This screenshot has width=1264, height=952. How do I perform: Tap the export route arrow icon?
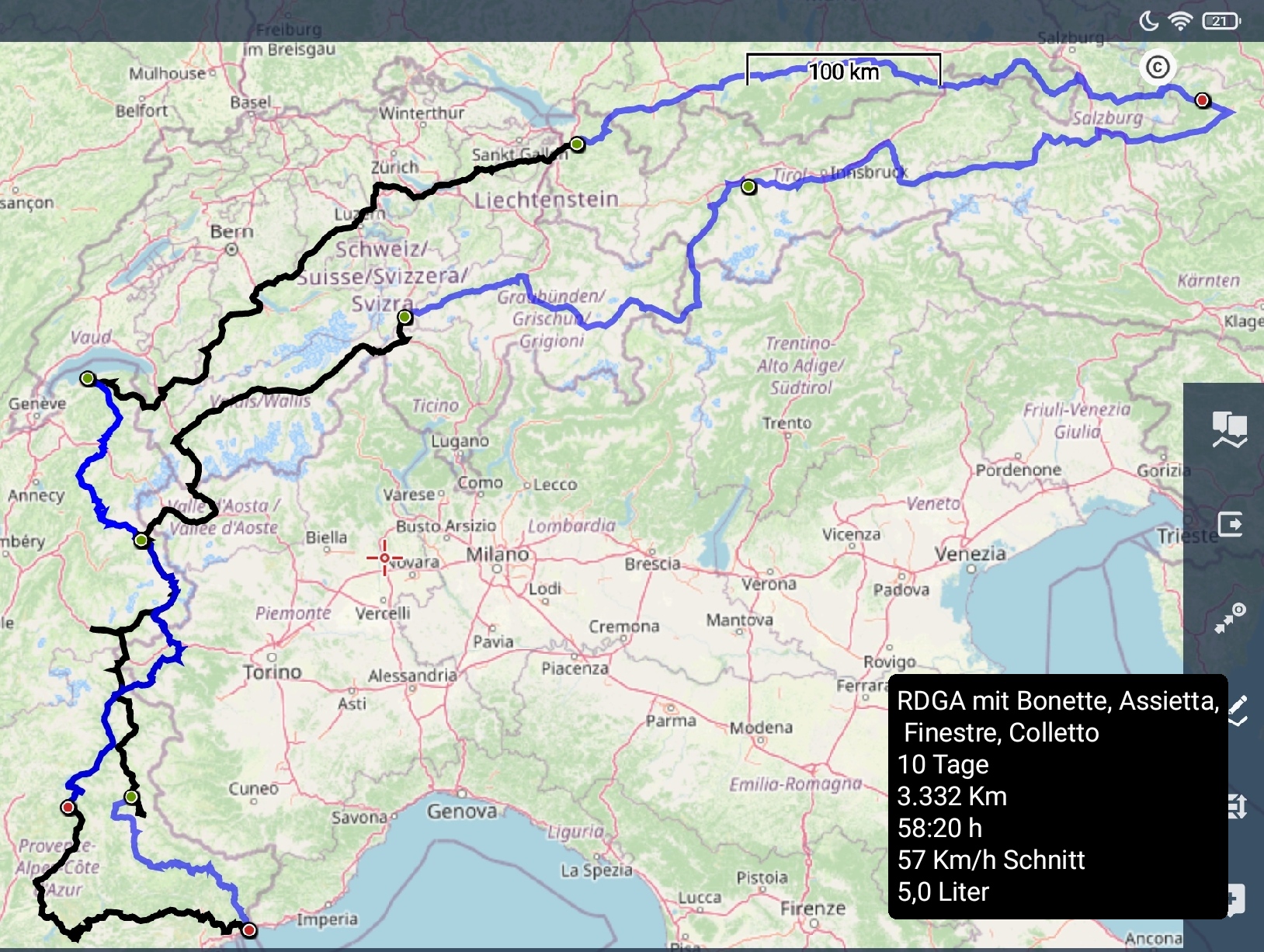[1231, 524]
